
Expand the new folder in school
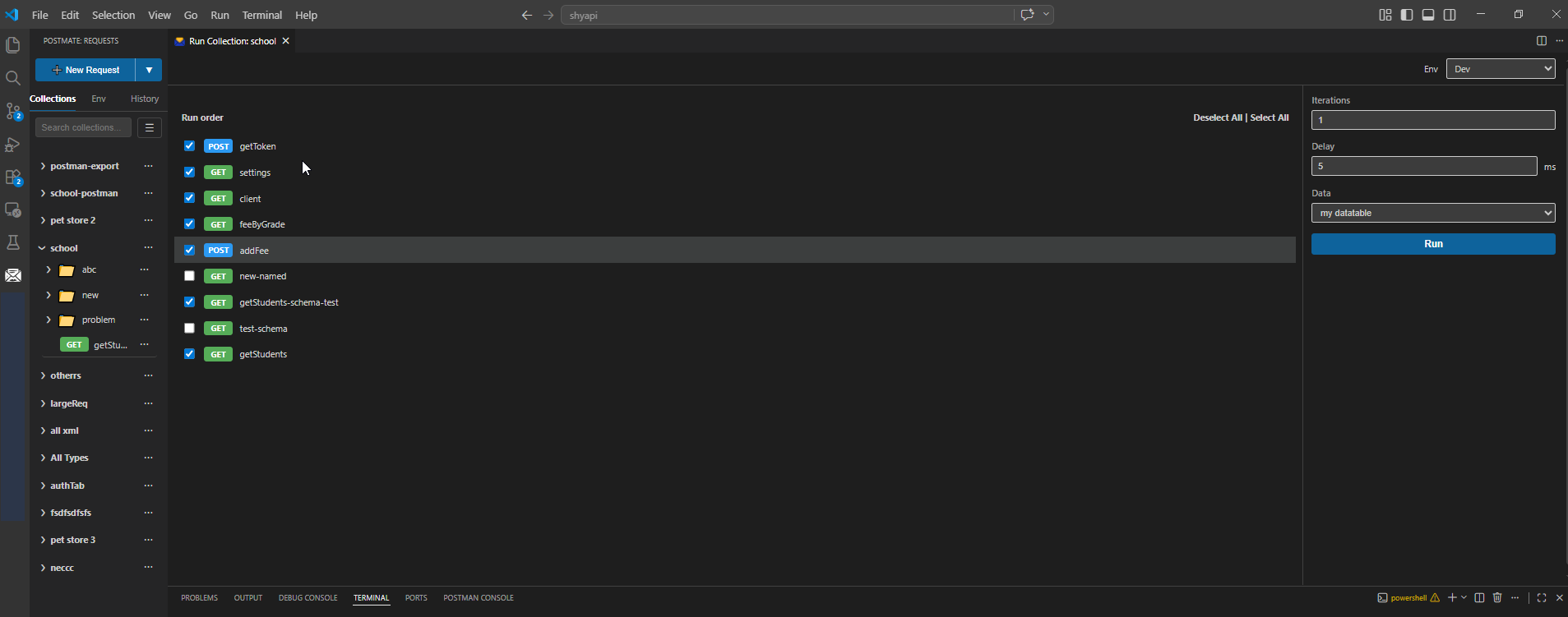(x=49, y=295)
